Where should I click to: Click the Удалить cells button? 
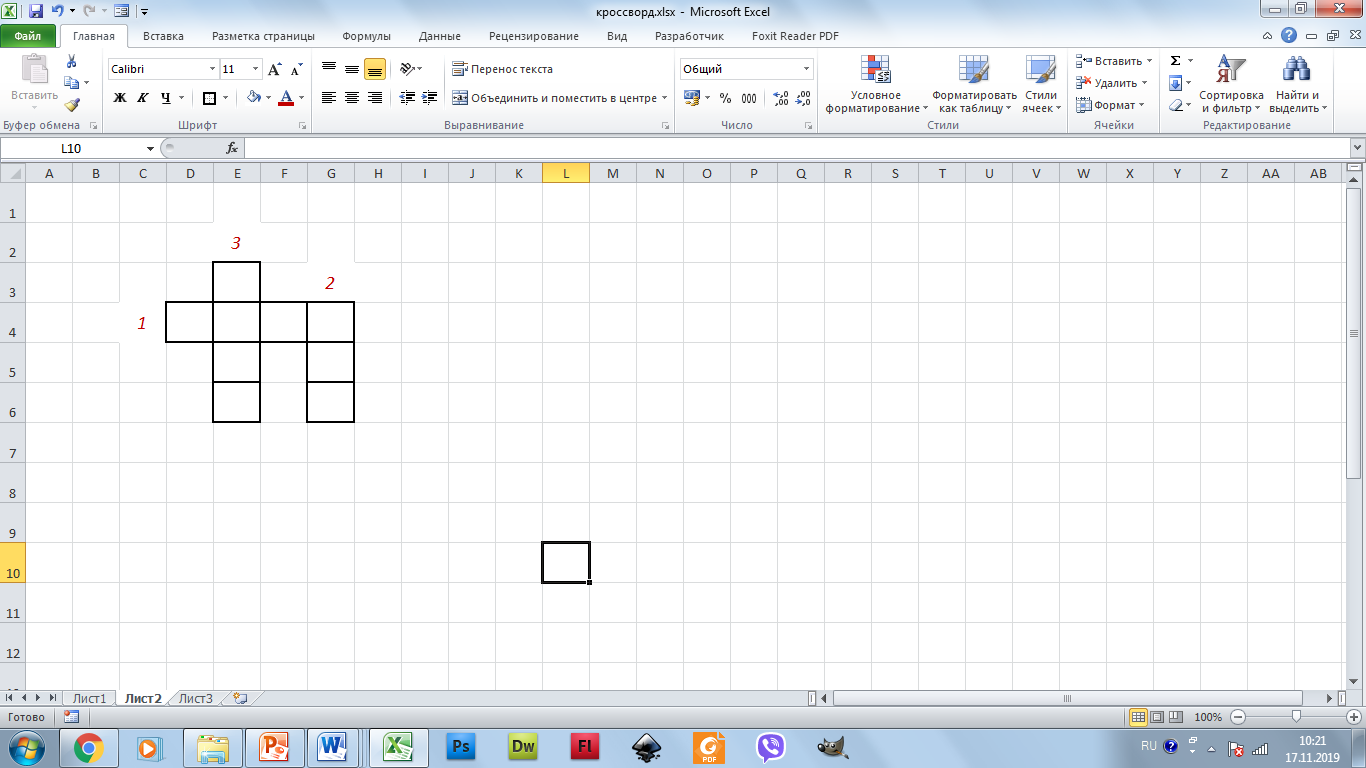coord(1111,83)
